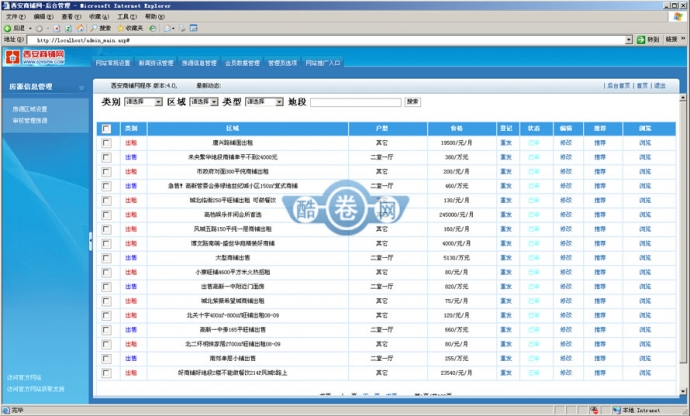
Task: Switch to the 会员数据管理 tab
Action: click(x=242, y=63)
